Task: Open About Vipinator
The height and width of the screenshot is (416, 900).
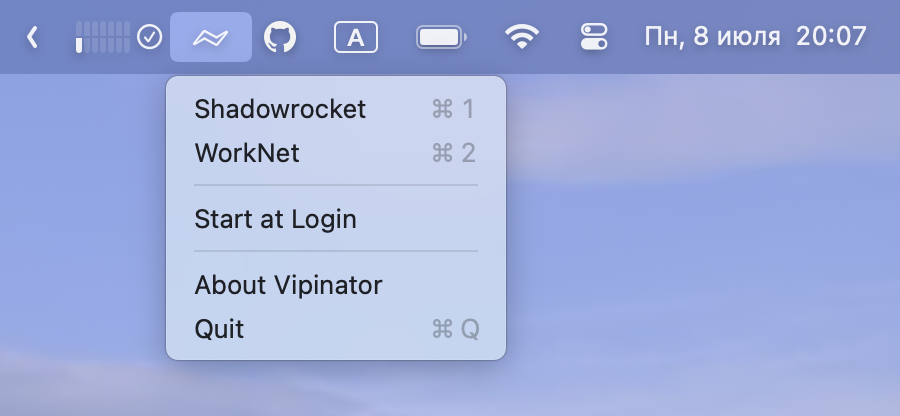Action: [x=288, y=285]
